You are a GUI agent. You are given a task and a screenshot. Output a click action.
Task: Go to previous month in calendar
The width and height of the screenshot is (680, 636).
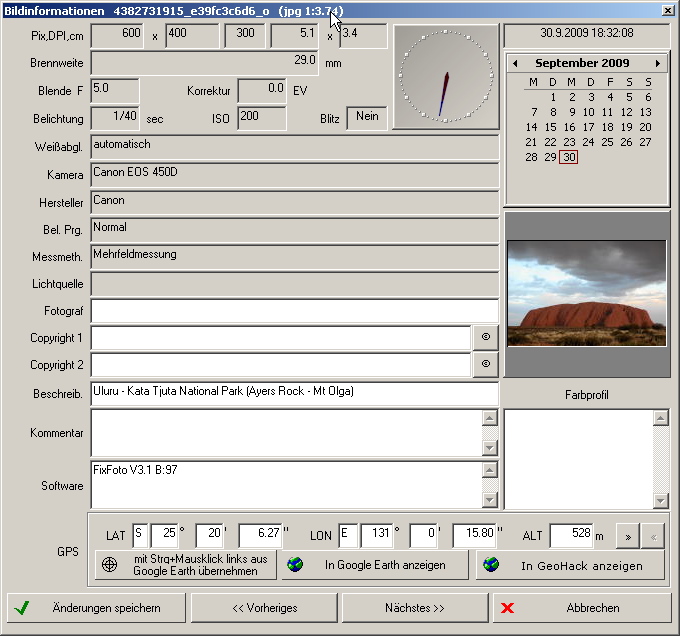click(515, 63)
